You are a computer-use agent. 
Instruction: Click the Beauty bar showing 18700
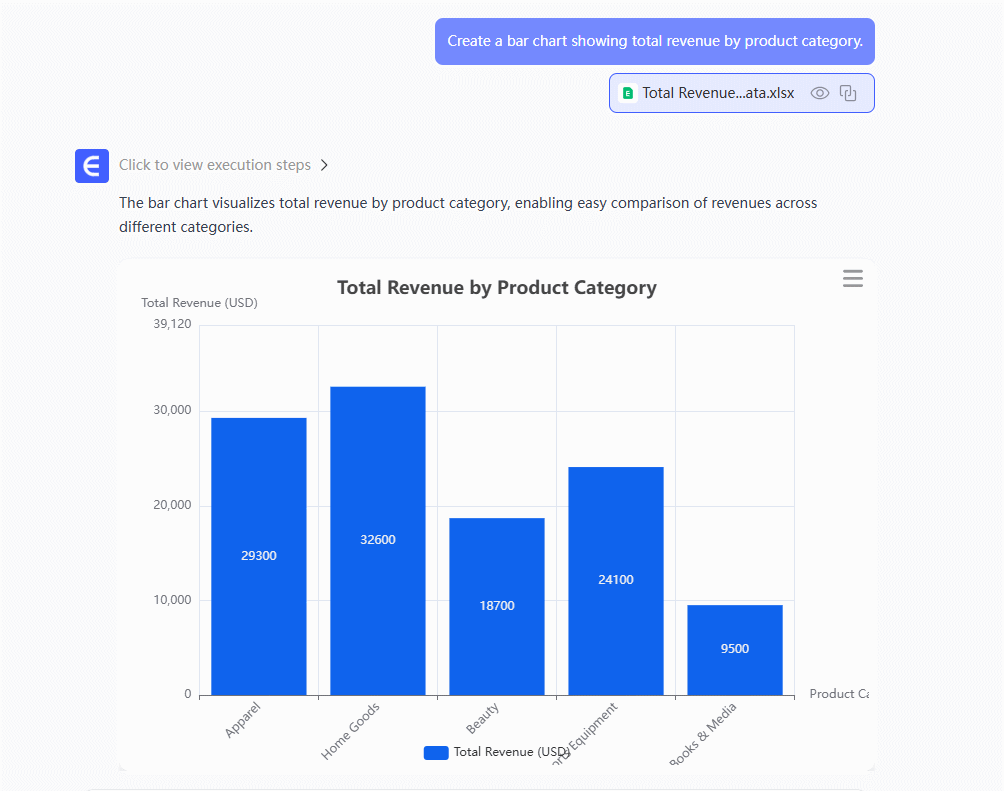point(497,606)
